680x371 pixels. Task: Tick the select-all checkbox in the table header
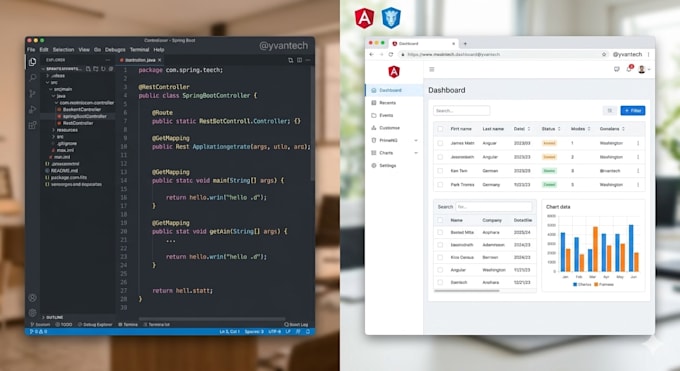click(x=440, y=129)
